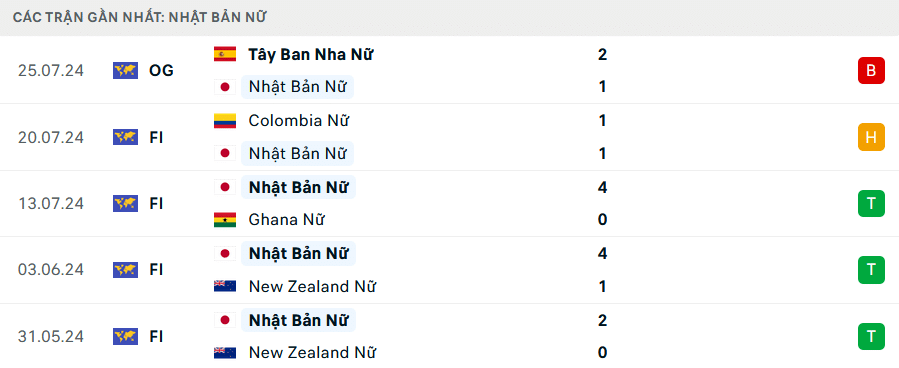Click the green T badge for Ghana match
The width and height of the screenshot is (899, 368).
[871, 203]
